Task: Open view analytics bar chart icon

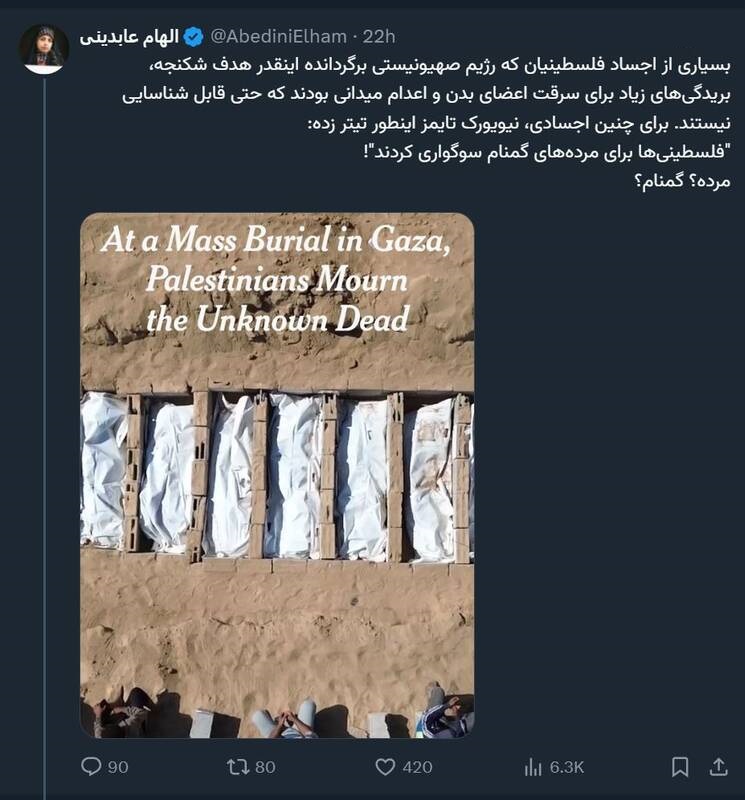Action: (x=533, y=767)
